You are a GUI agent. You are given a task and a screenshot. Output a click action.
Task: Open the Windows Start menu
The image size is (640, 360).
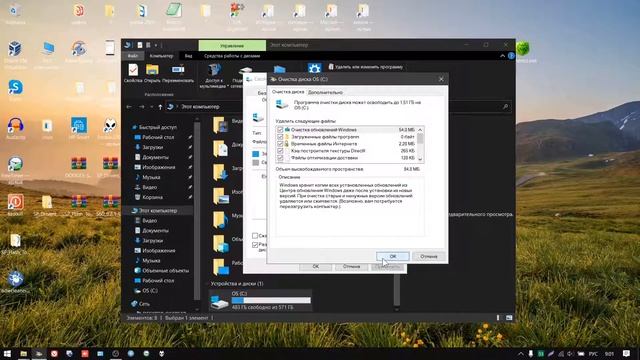[x=7, y=353]
